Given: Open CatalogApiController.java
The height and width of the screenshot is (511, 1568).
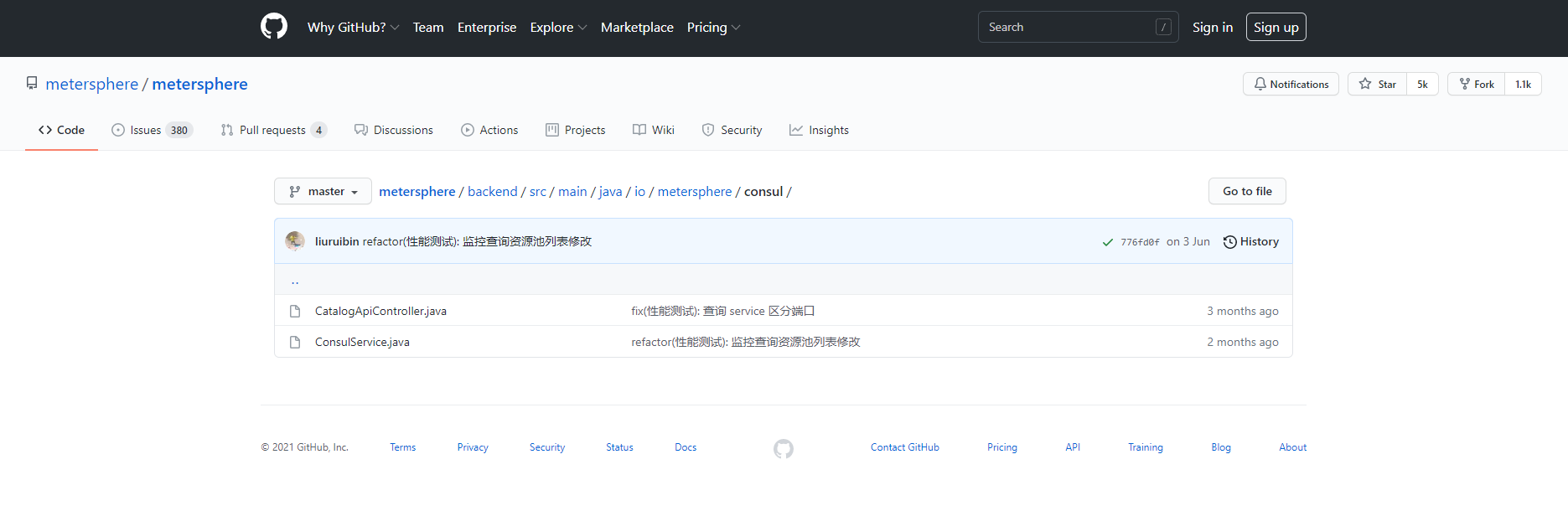Looking at the screenshot, I should pos(380,311).
